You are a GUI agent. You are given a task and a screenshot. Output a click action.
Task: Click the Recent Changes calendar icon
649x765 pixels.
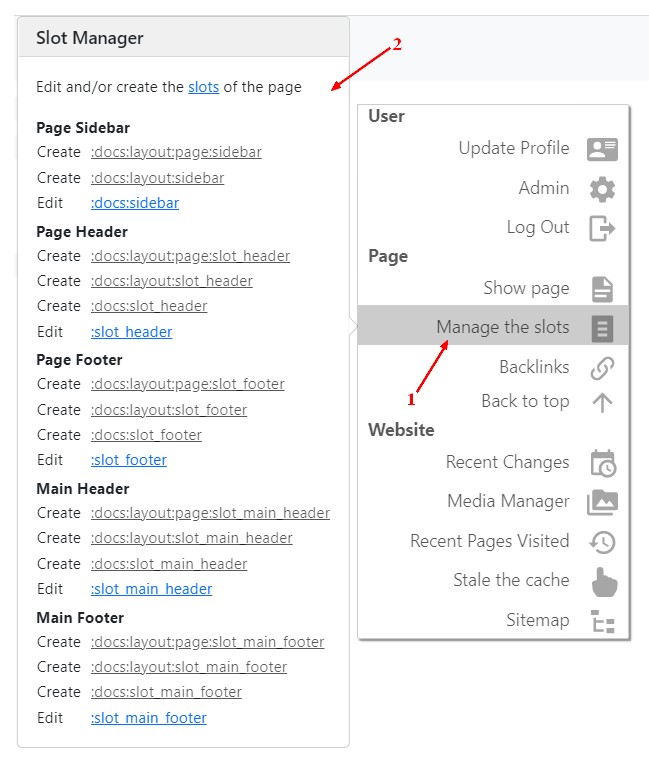point(602,463)
